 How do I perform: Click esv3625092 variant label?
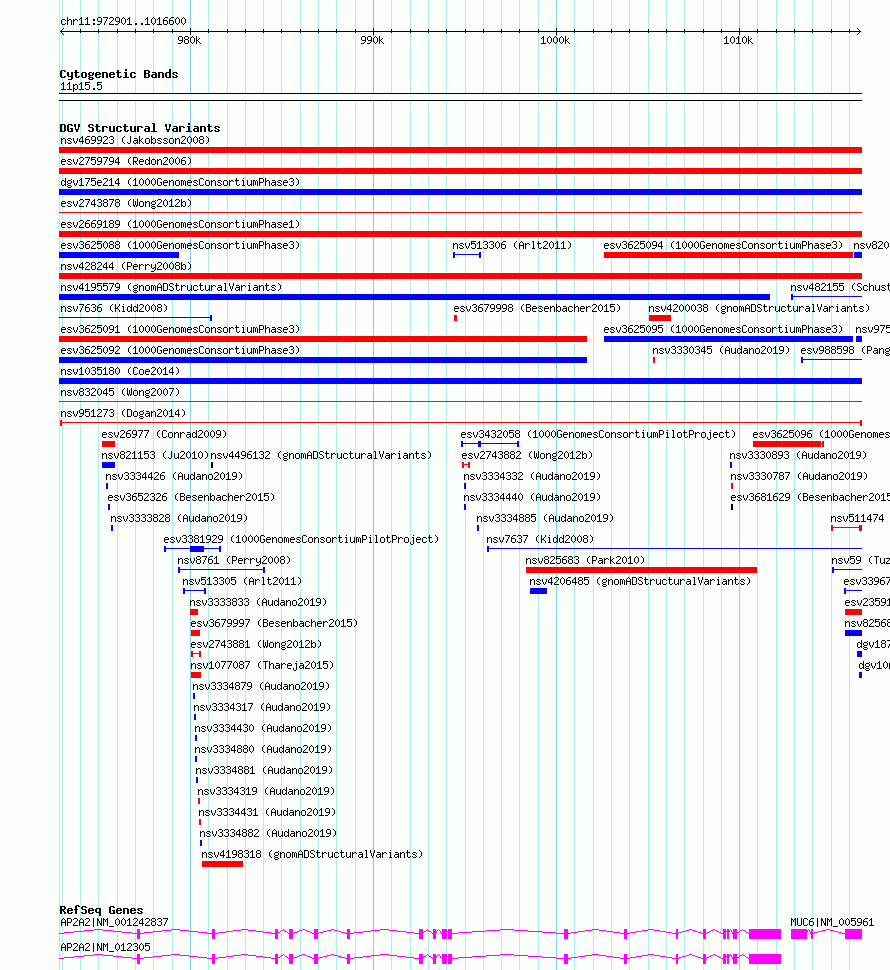point(180,351)
